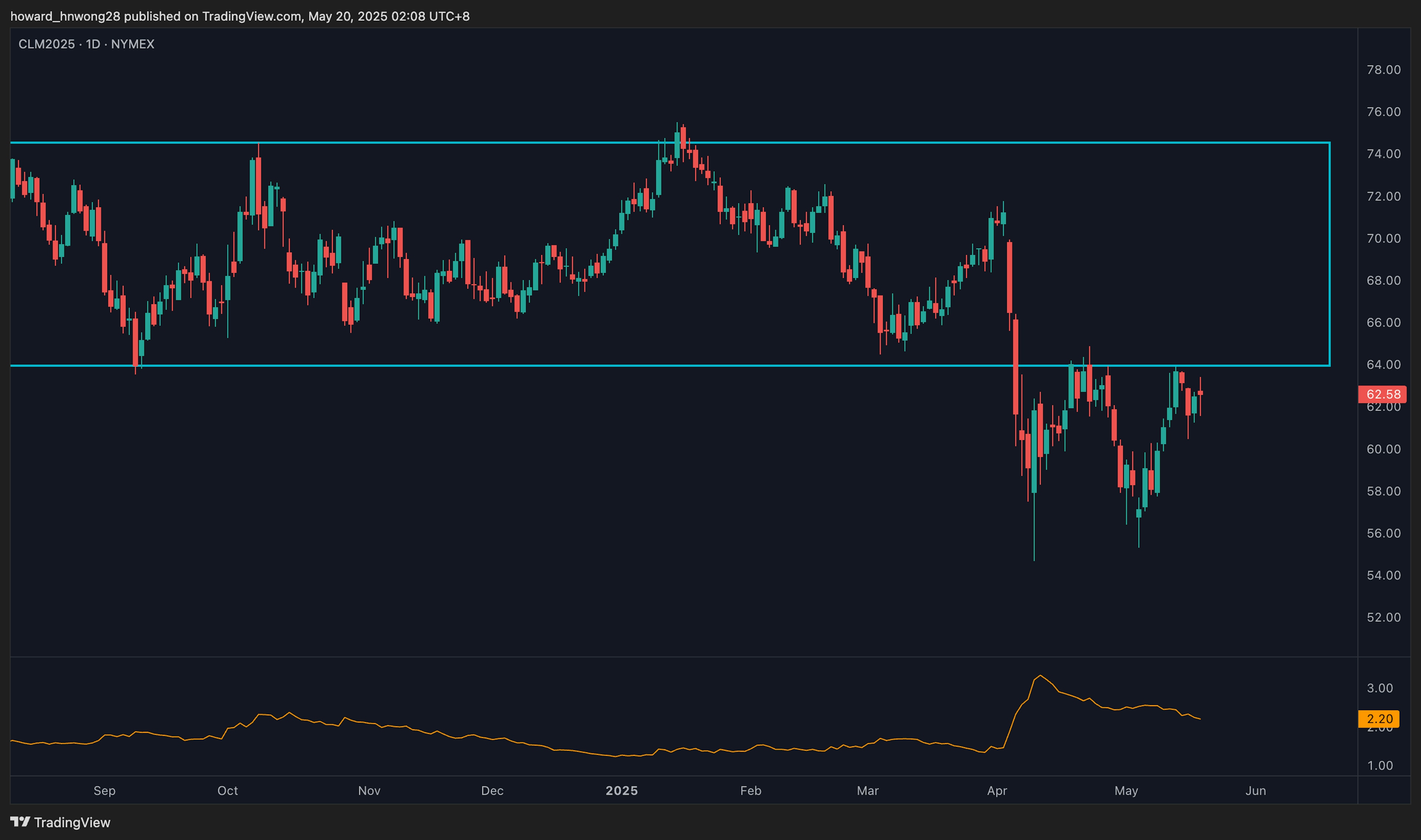Image resolution: width=1421 pixels, height=840 pixels.
Task: Click the 52.00 price axis label
Action: point(1383,618)
